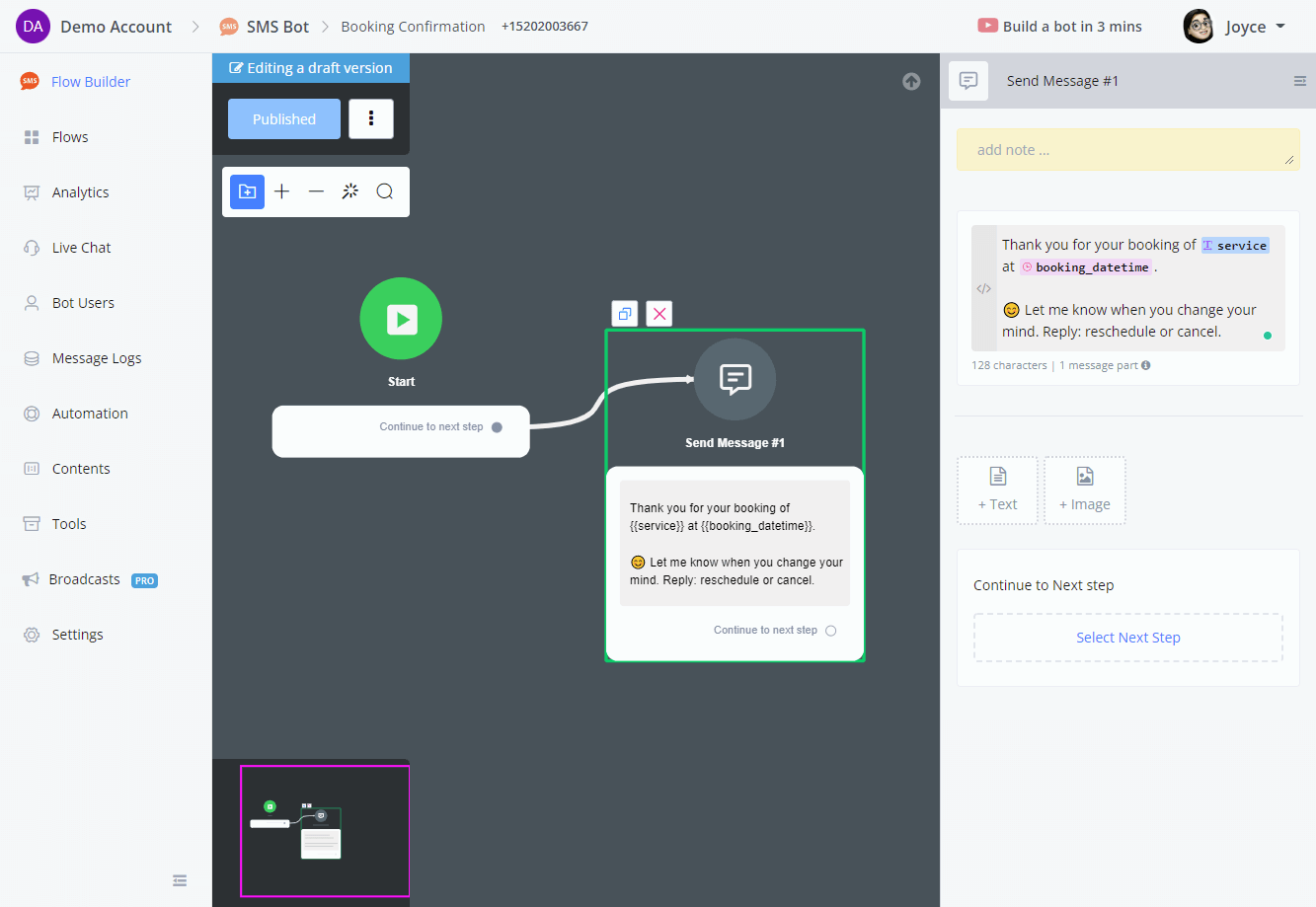Click Joyce's profile picture

(x=1199, y=27)
